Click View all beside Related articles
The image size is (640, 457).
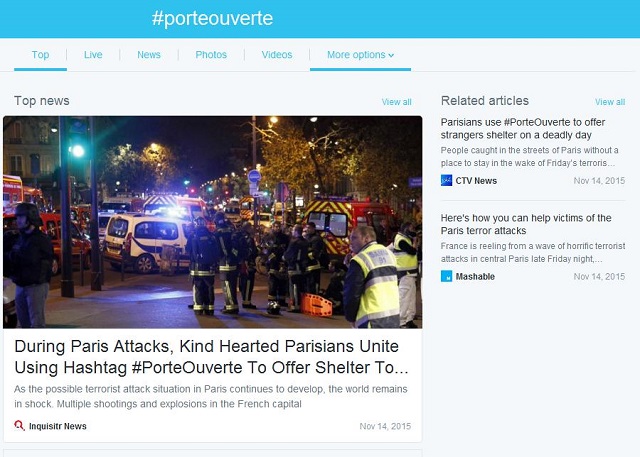(610, 102)
